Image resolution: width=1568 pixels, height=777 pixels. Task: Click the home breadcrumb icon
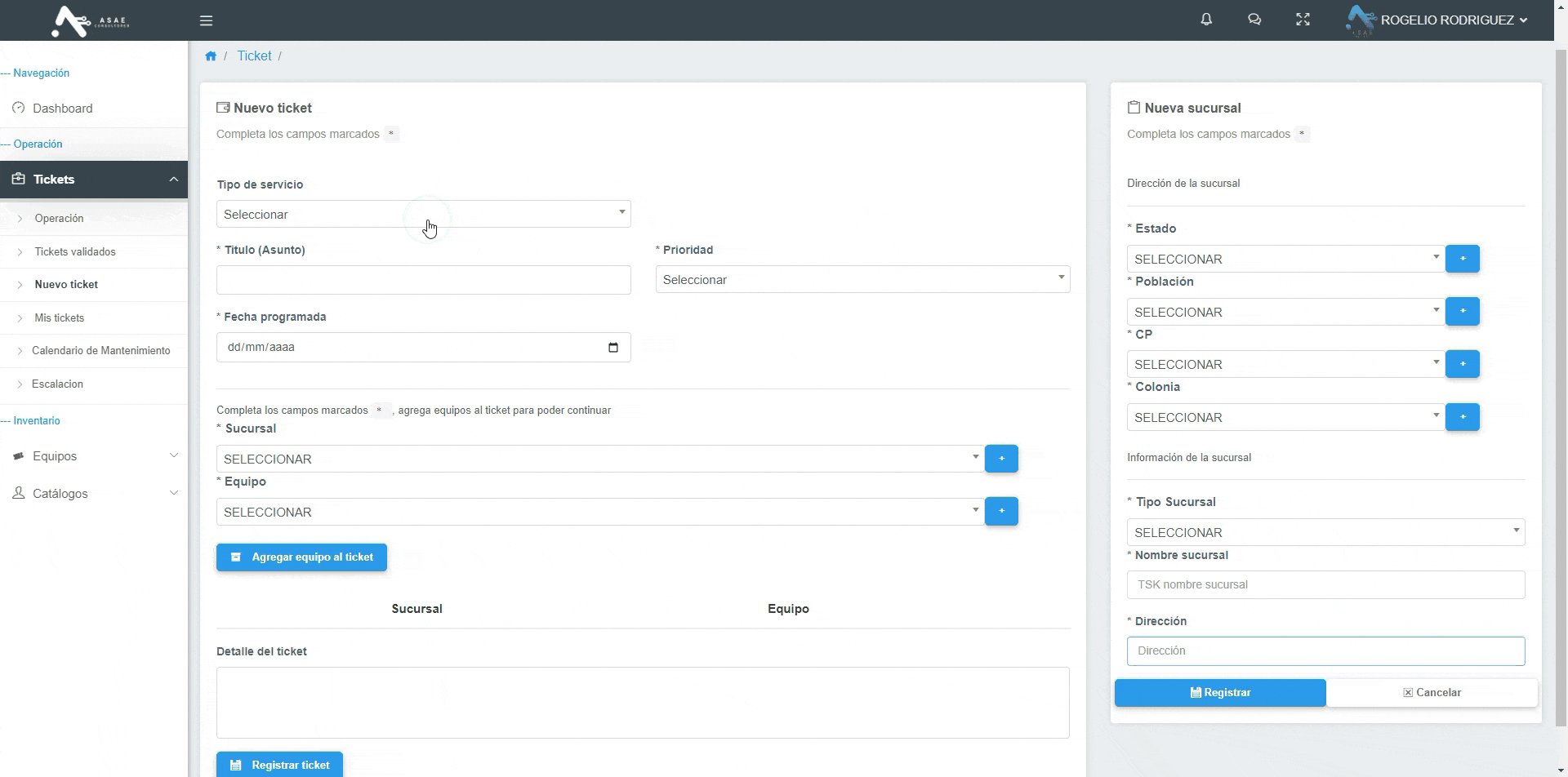[x=211, y=56]
